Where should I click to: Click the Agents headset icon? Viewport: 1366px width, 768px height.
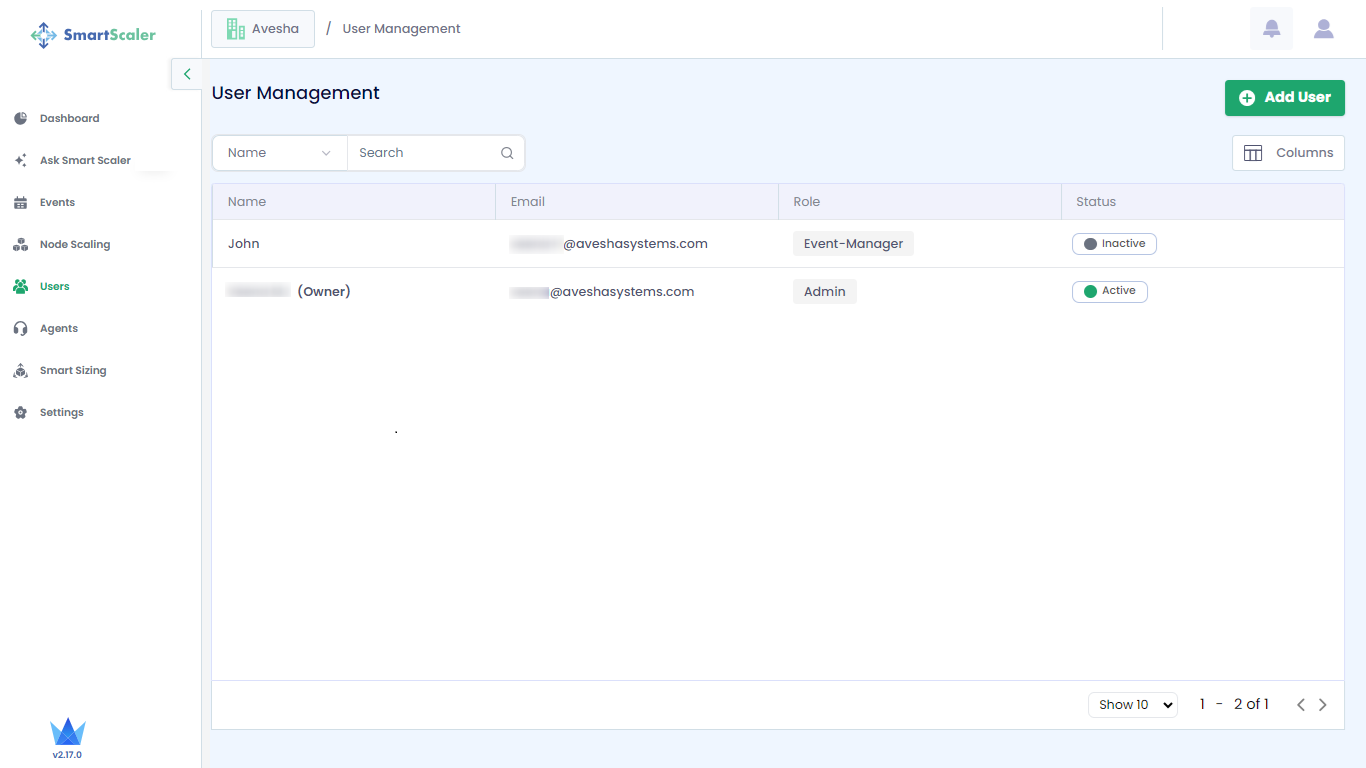click(x=20, y=329)
